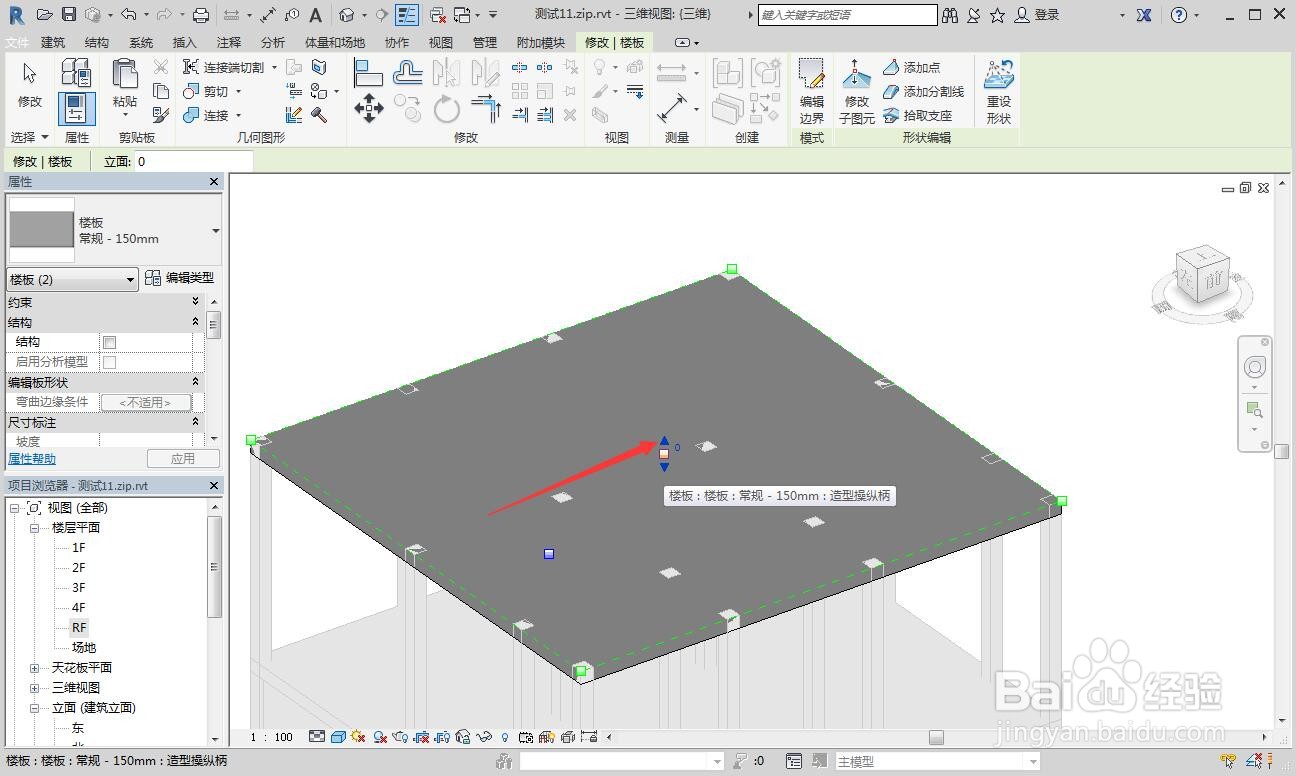Screen dimensions: 1296x776
Task: Click the project browser vertical scrollbar
Action: [215, 566]
